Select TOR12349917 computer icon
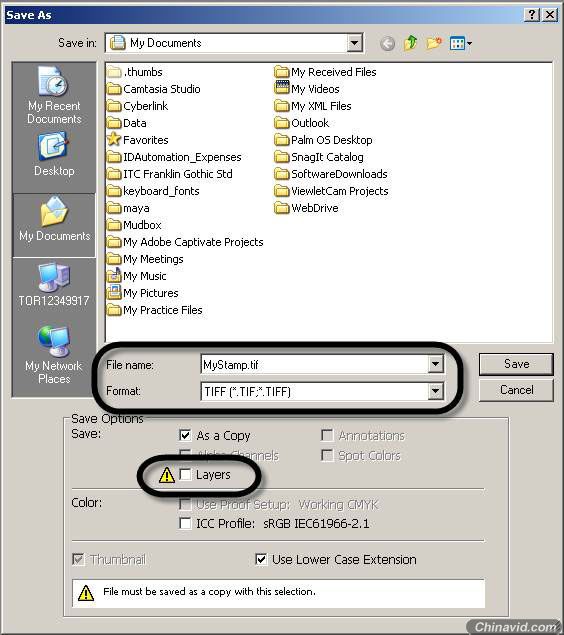564x635 pixels. click(x=54, y=285)
